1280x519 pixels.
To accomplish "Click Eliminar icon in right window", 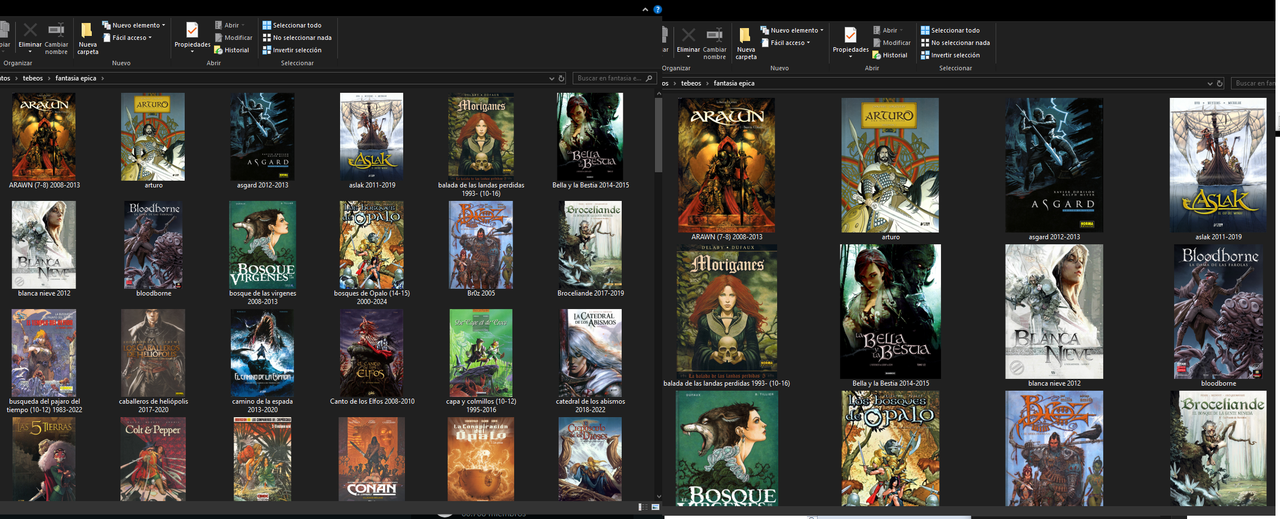I will coord(688,33).
